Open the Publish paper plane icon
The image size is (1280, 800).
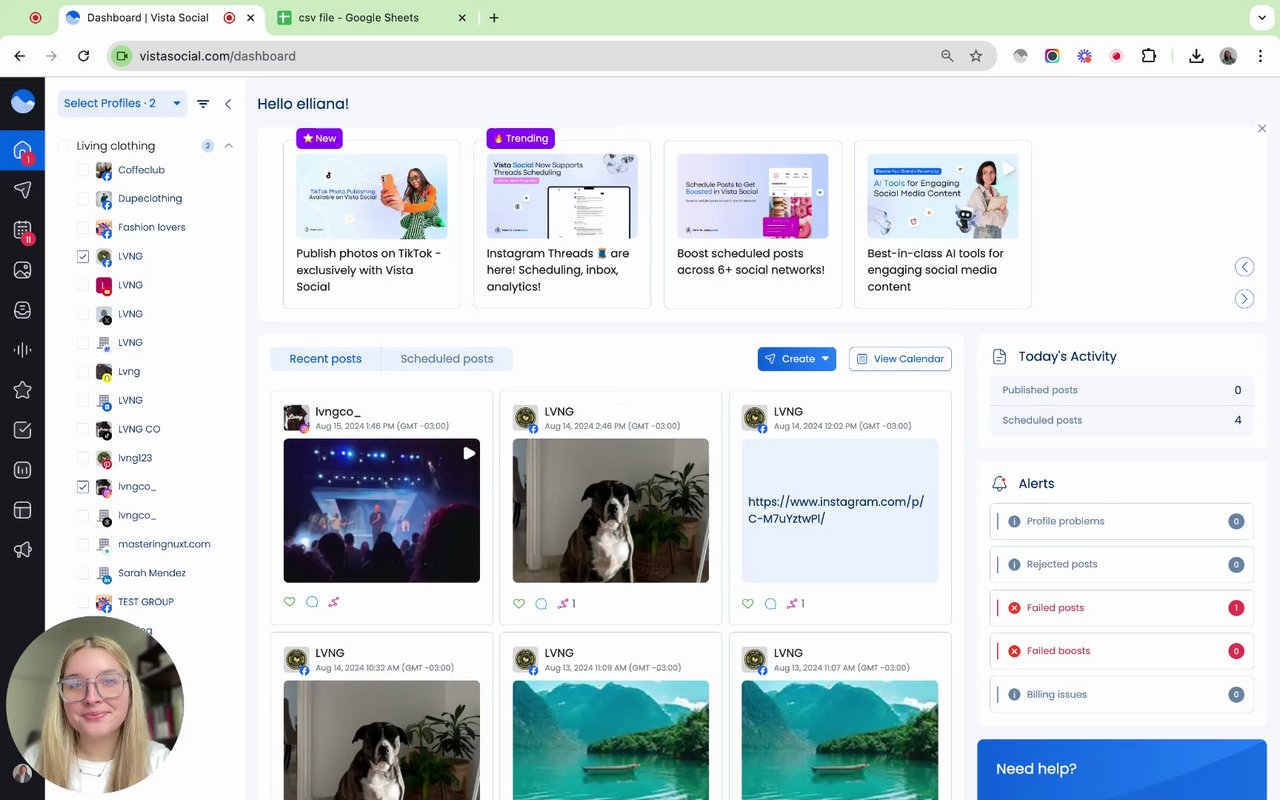[x=22, y=190]
